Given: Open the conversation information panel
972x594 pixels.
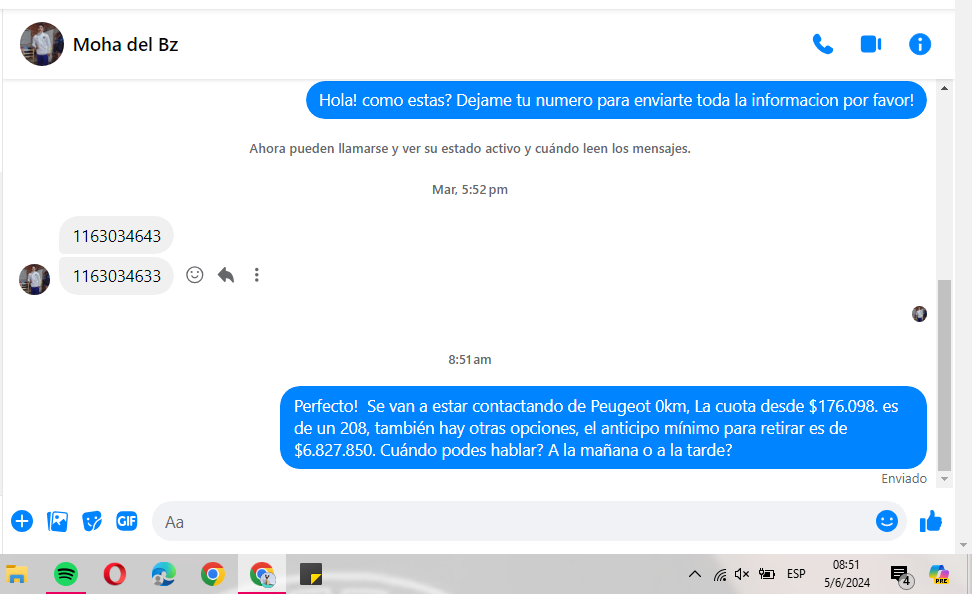Looking at the screenshot, I should [919, 44].
